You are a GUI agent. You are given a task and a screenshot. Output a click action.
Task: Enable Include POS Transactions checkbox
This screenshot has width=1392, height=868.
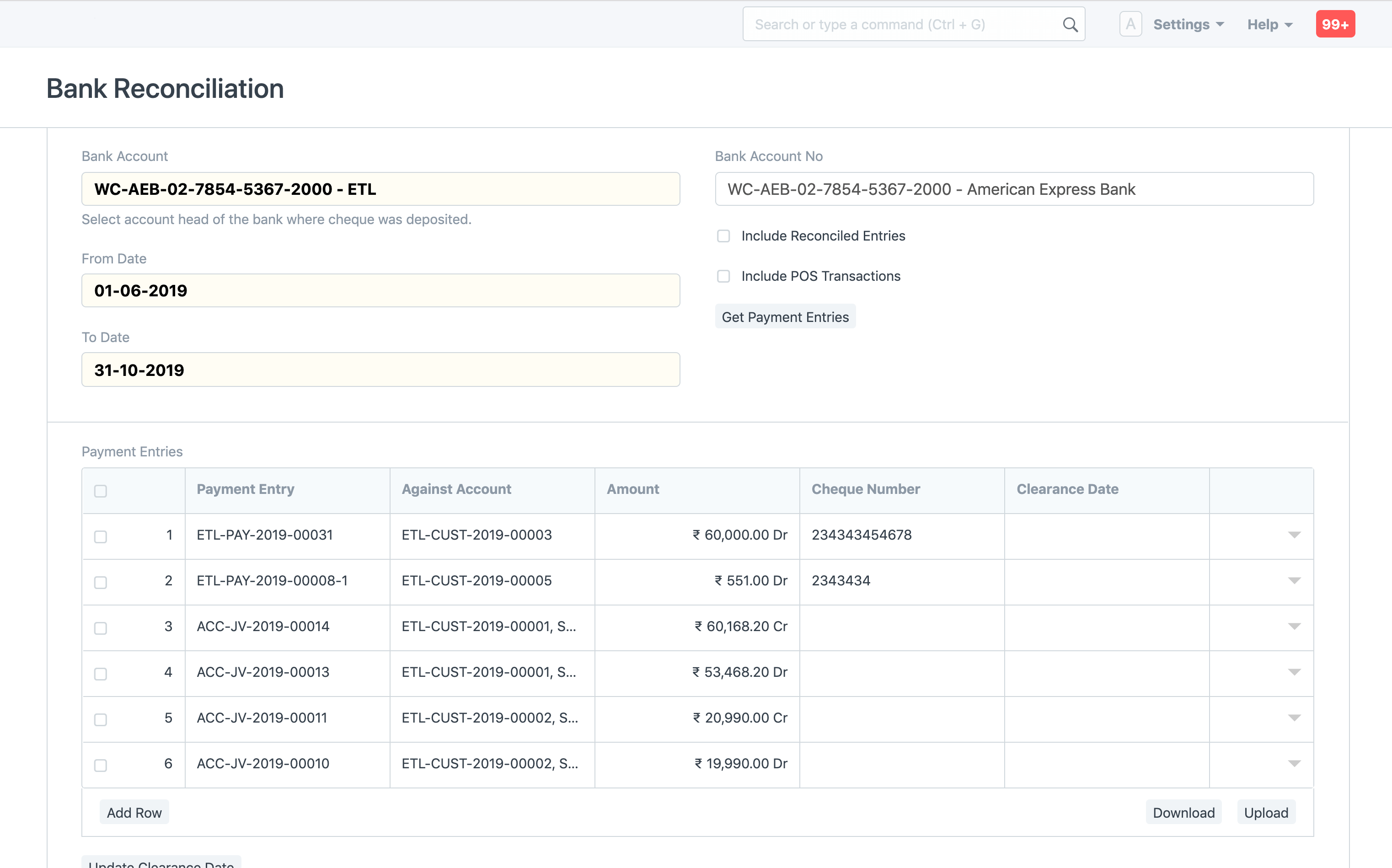(723, 276)
